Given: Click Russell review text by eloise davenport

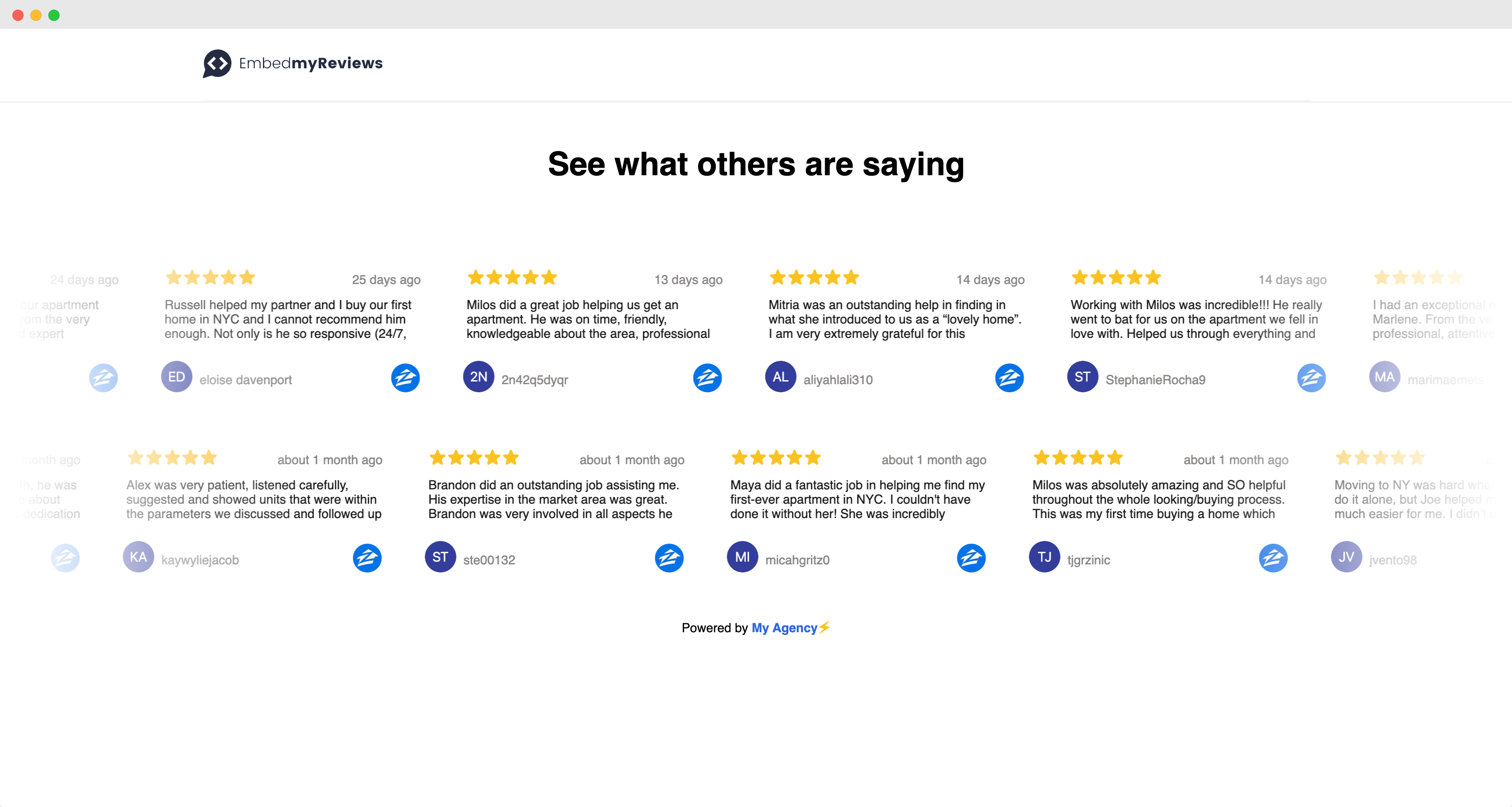Looking at the screenshot, I should (288, 319).
